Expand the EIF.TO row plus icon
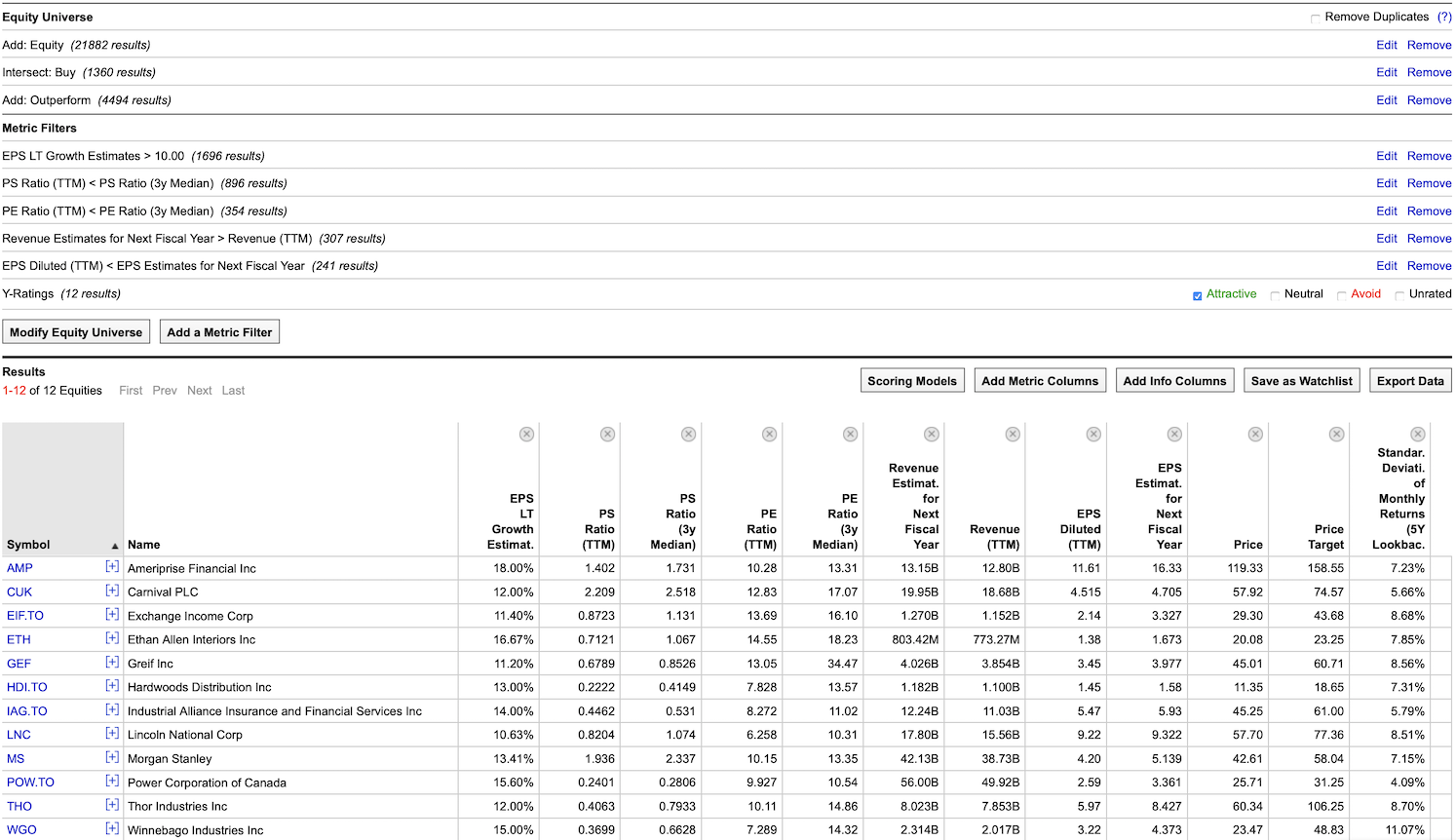Viewport: 1456px width, 840px height. pyautogui.click(x=112, y=615)
